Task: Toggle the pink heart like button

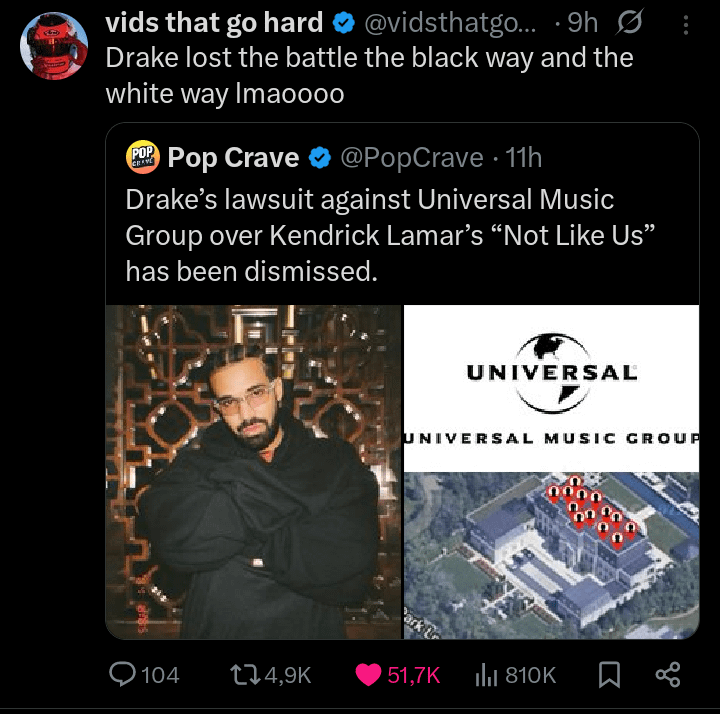Action: (x=369, y=675)
